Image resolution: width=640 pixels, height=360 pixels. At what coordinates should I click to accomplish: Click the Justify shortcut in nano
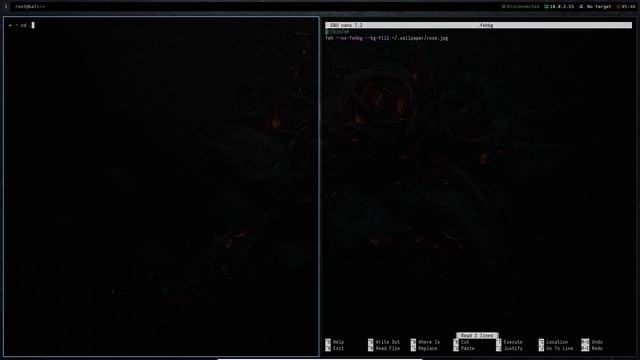click(x=509, y=349)
